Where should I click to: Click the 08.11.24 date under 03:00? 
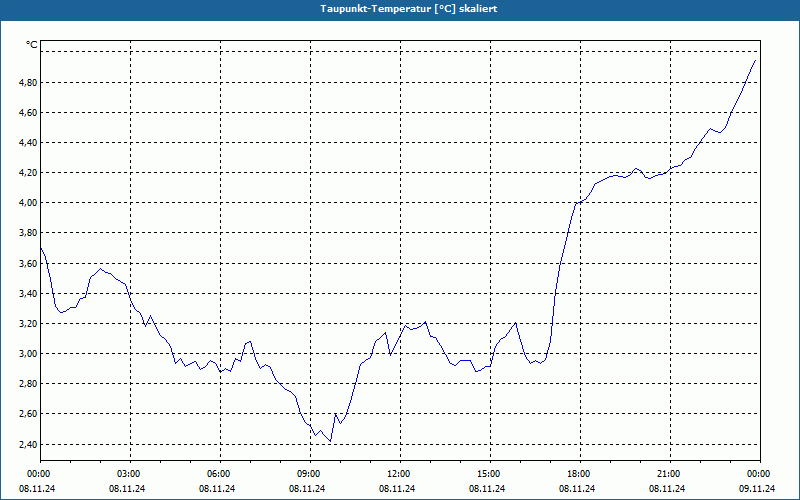(x=127, y=489)
